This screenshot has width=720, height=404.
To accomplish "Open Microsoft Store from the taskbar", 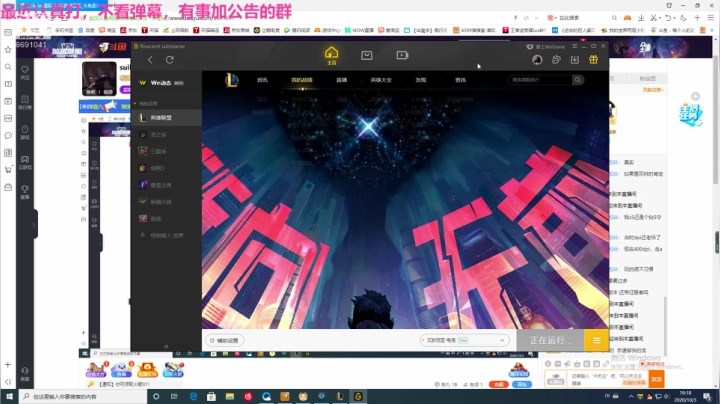I will pos(211,396).
